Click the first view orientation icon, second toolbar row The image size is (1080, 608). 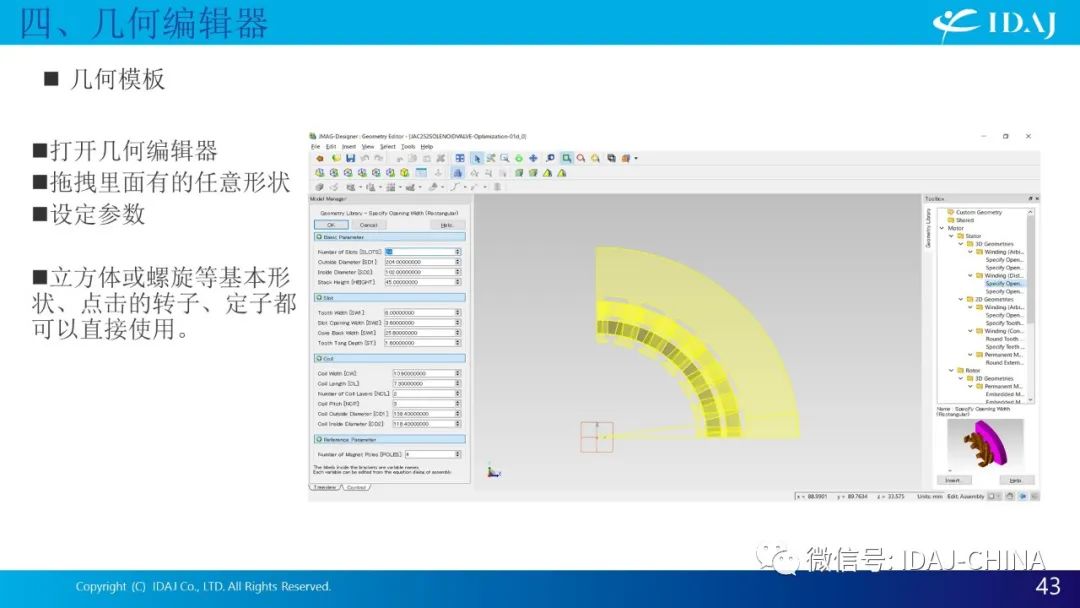click(x=320, y=173)
